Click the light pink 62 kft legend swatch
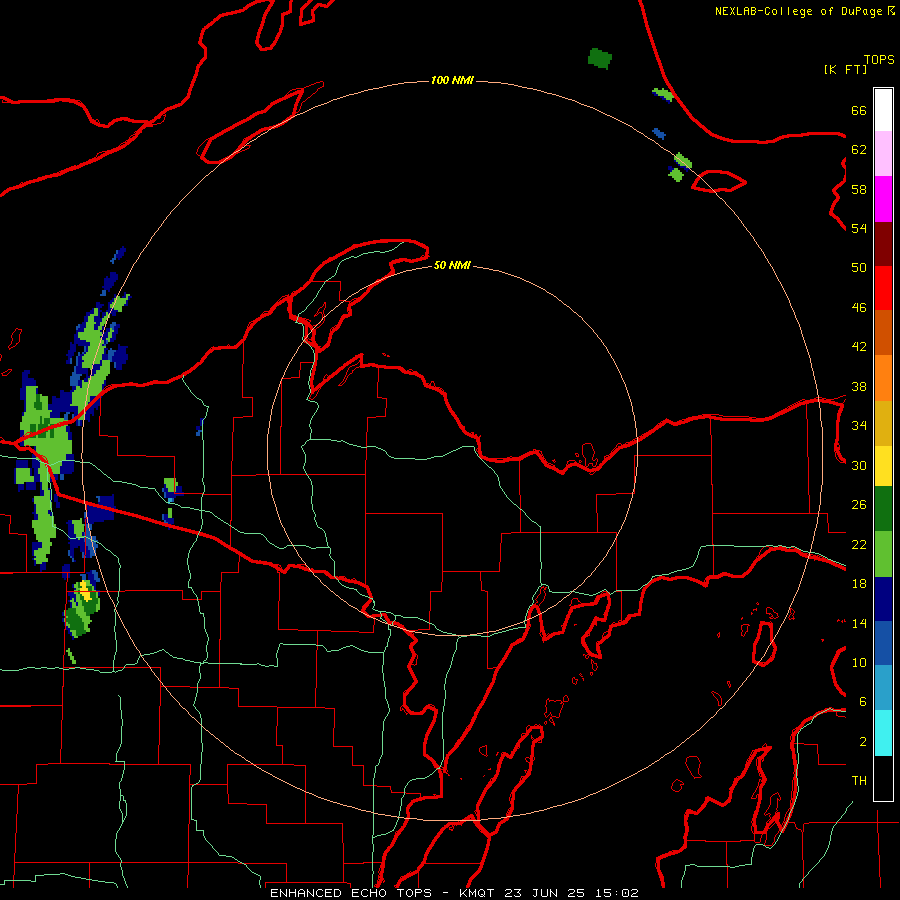 click(883, 154)
